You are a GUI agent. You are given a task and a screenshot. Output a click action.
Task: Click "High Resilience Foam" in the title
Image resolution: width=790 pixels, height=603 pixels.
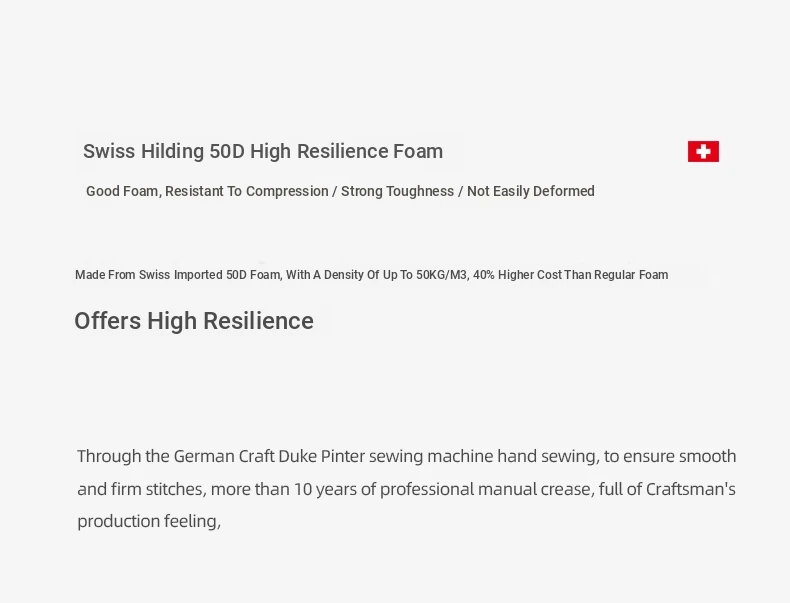click(x=346, y=152)
